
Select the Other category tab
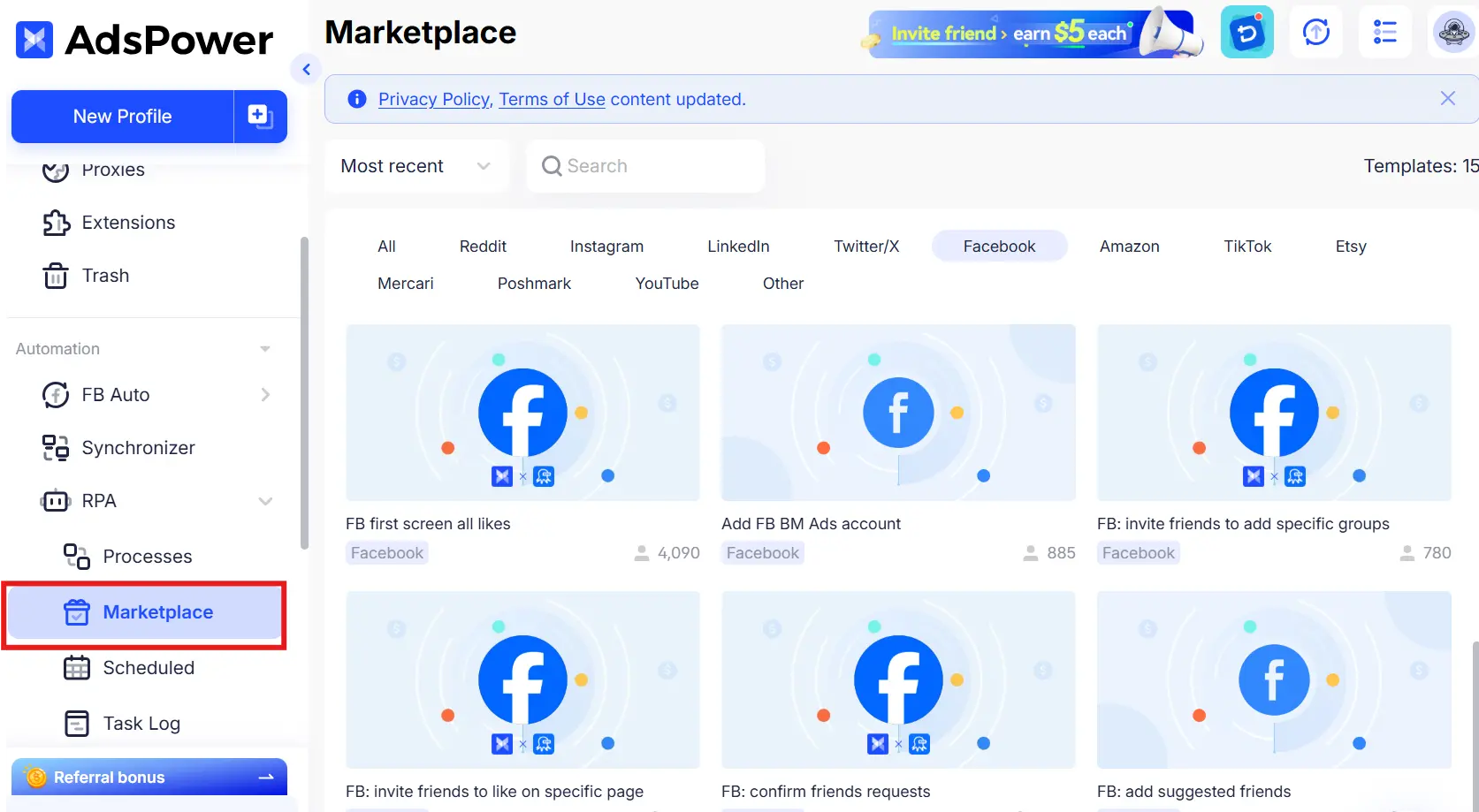point(783,284)
